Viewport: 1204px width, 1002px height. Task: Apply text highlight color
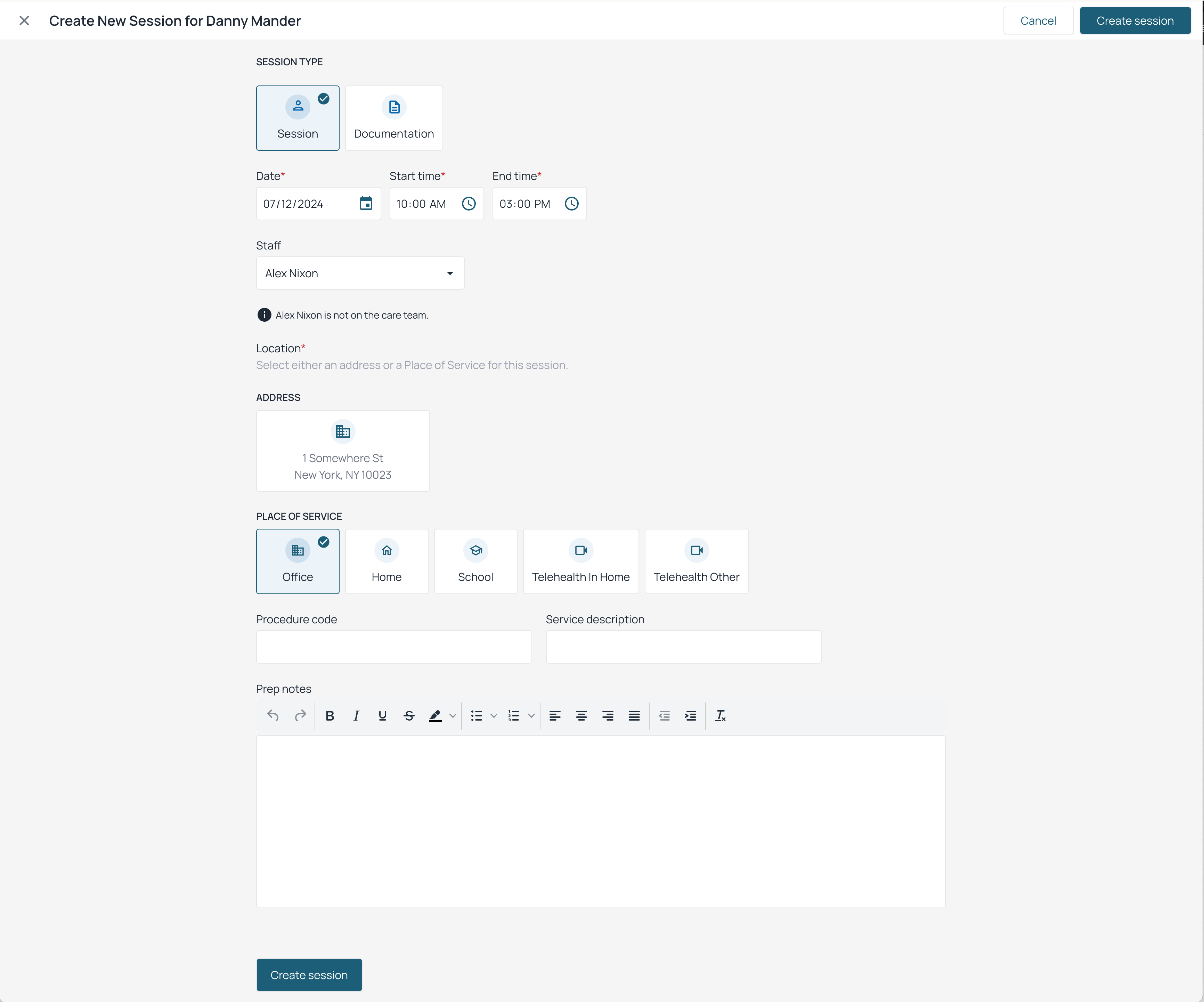pyautogui.click(x=435, y=715)
